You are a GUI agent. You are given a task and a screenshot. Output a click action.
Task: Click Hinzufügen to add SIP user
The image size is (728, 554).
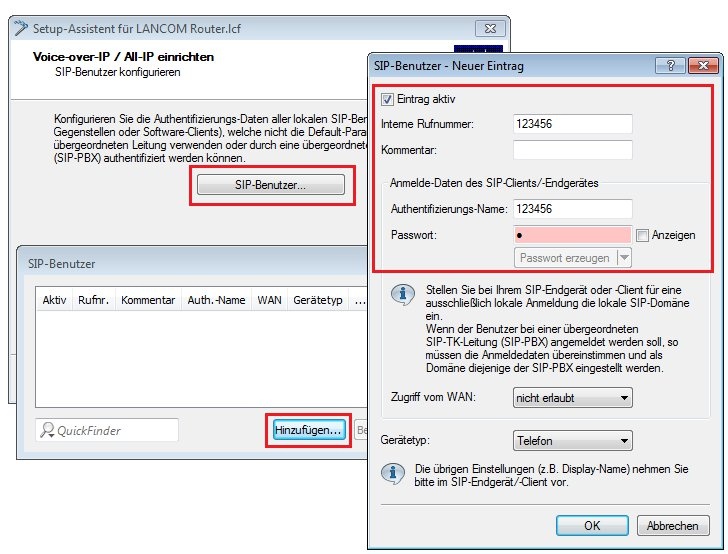(x=308, y=429)
